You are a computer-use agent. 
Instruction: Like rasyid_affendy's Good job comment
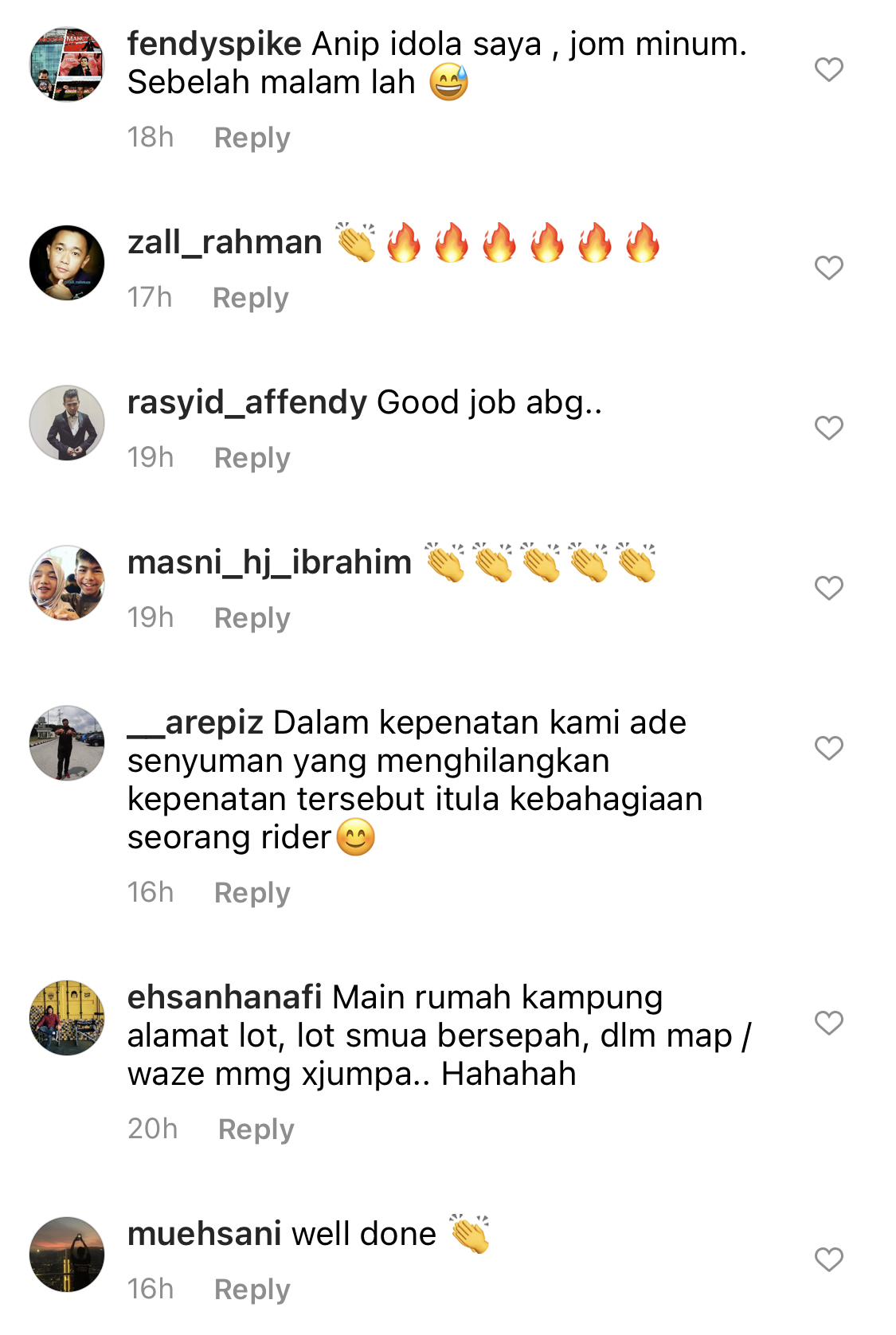828,428
